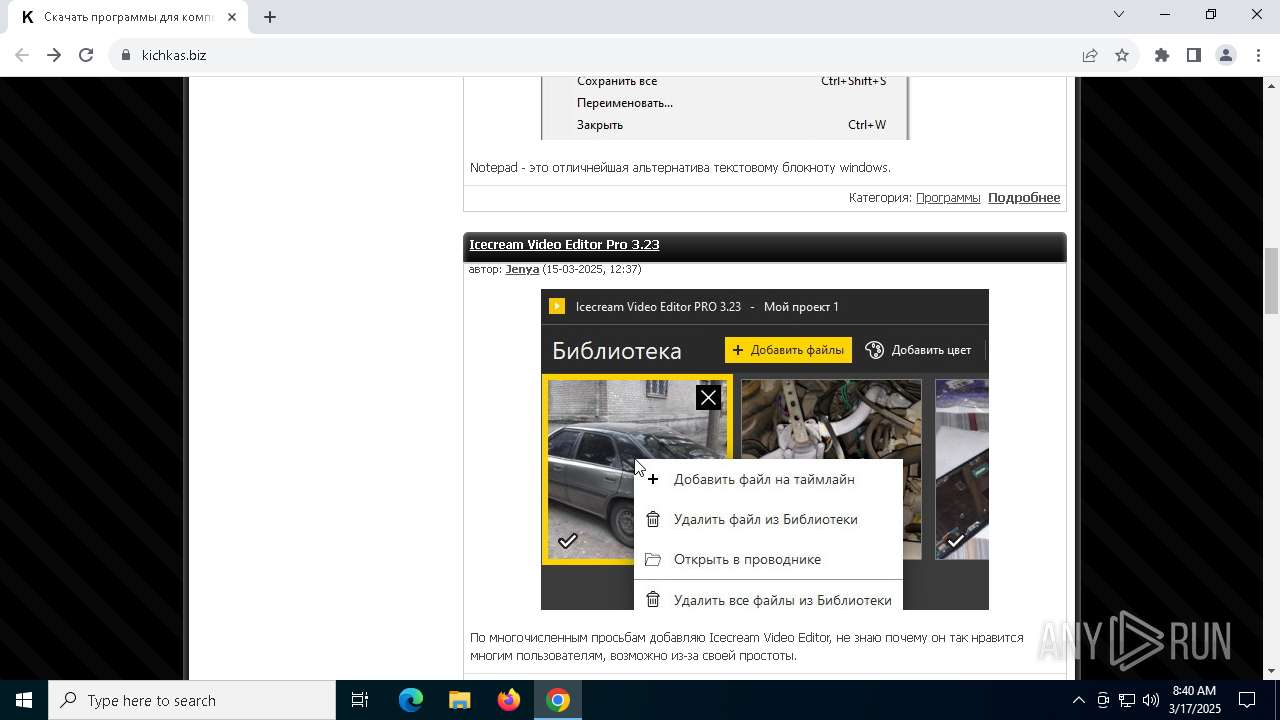Open the Chrome three-dot menu
Viewport: 1280px width, 720px height.
1257,55
